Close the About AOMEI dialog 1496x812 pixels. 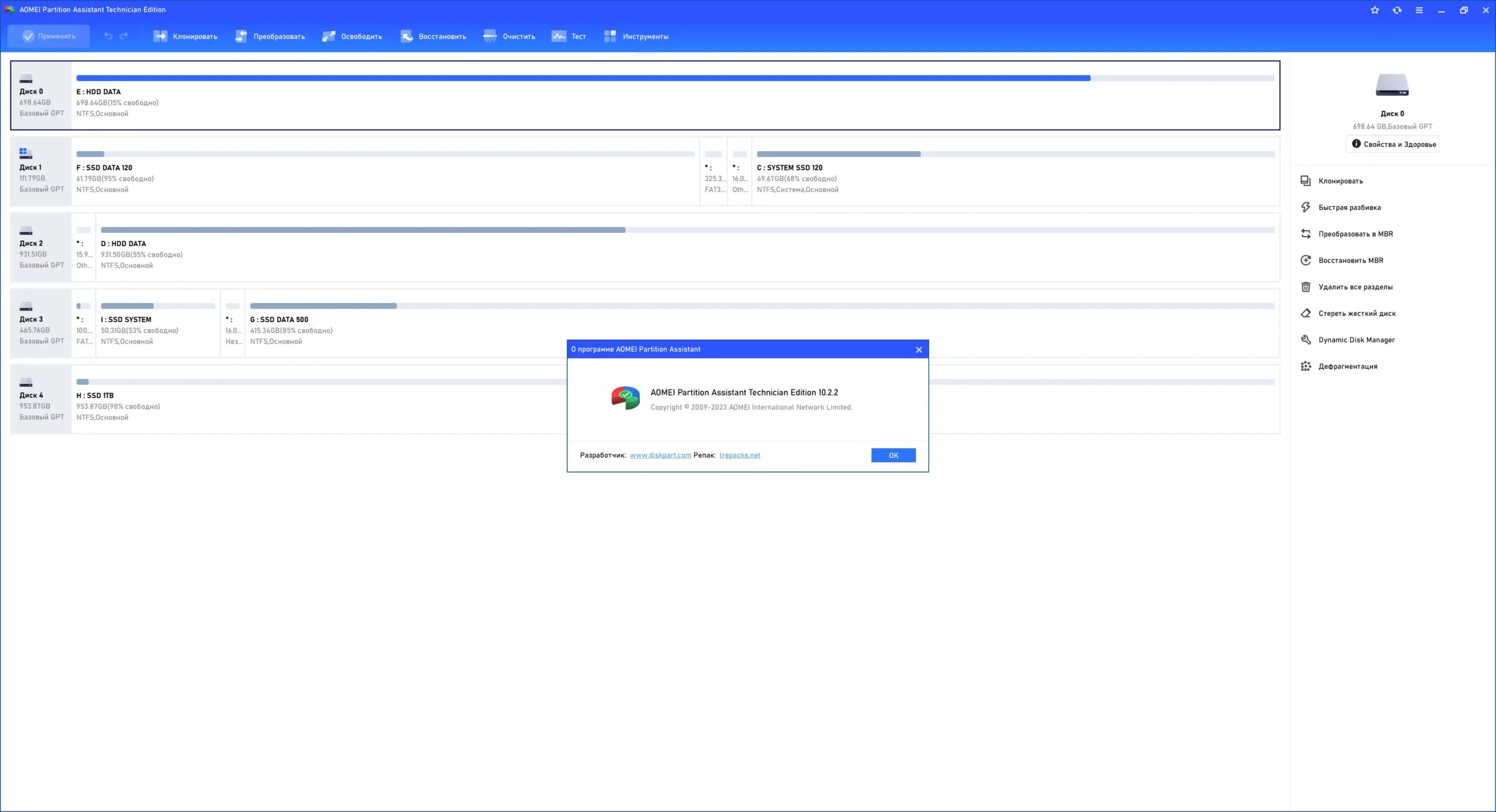tap(919, 349)
